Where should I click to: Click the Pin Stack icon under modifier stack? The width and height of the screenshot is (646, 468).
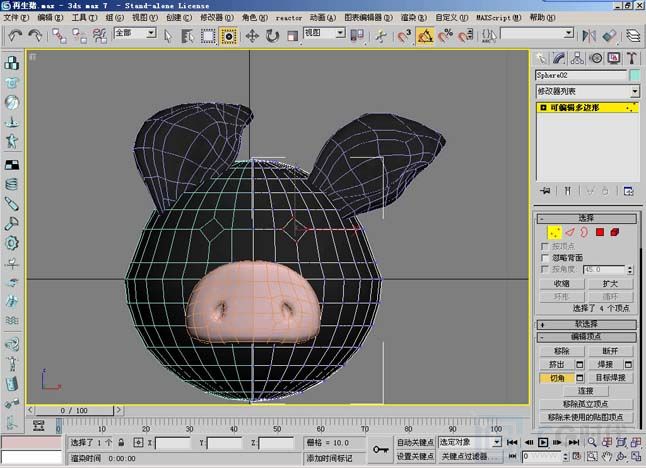click(x=546, y=191)
